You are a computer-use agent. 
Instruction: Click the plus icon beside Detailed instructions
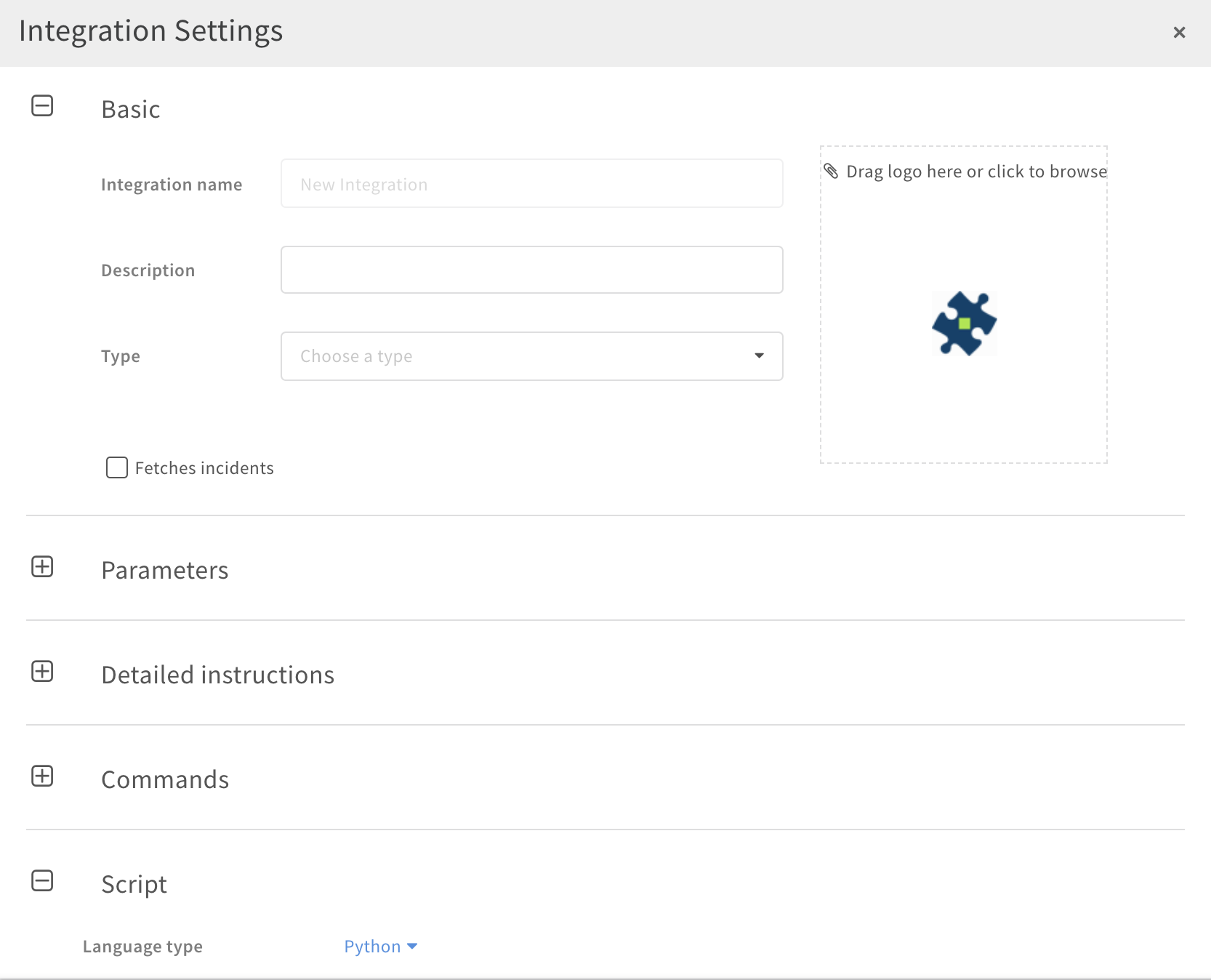tap(42, 672)
